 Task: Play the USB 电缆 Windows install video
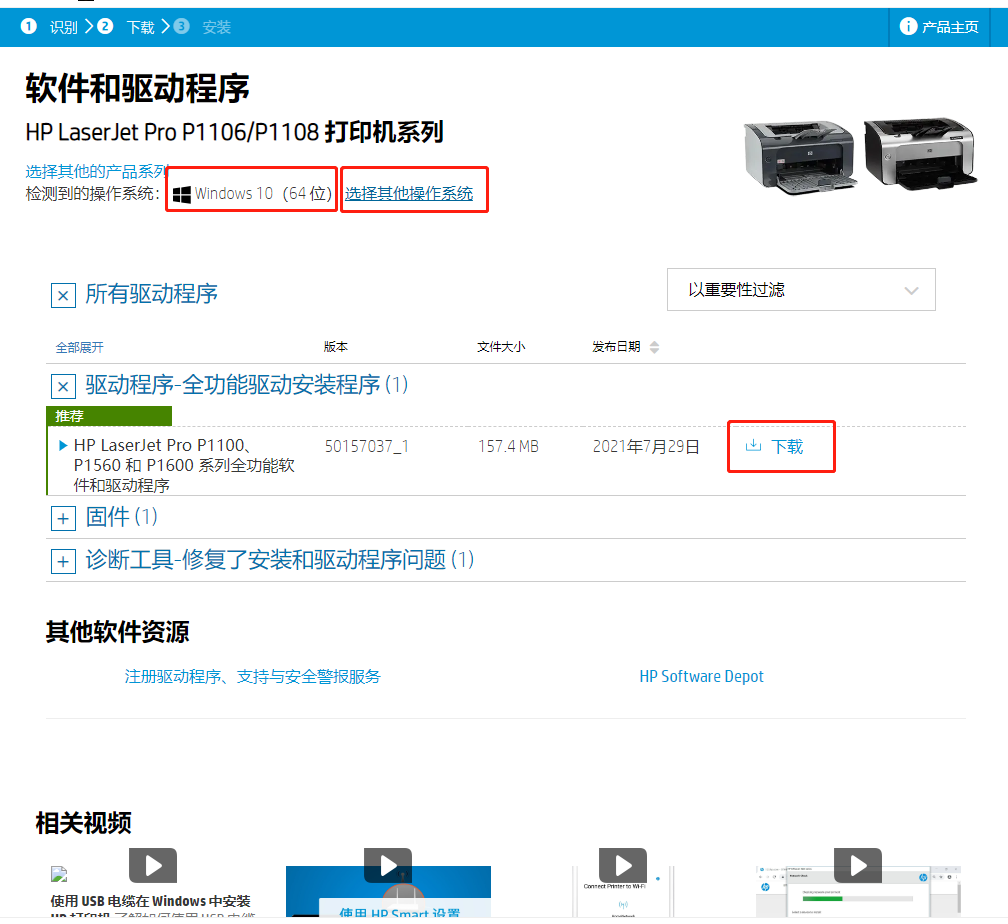click(x=153, y=865)
